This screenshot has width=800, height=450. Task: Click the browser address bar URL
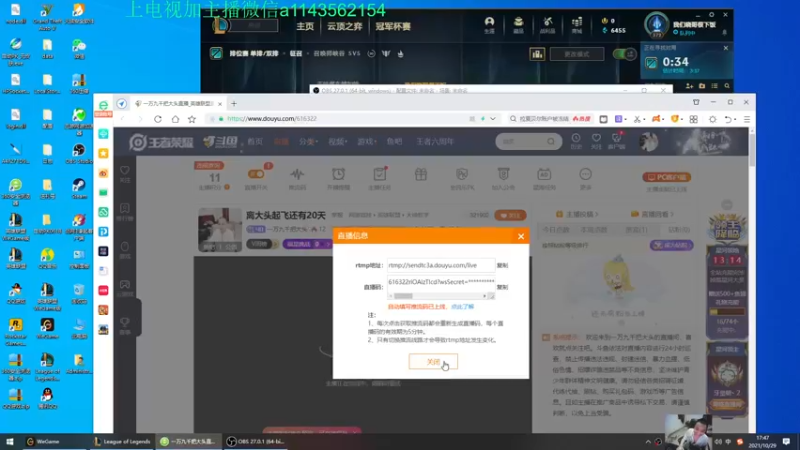click(x=272, y=119)
